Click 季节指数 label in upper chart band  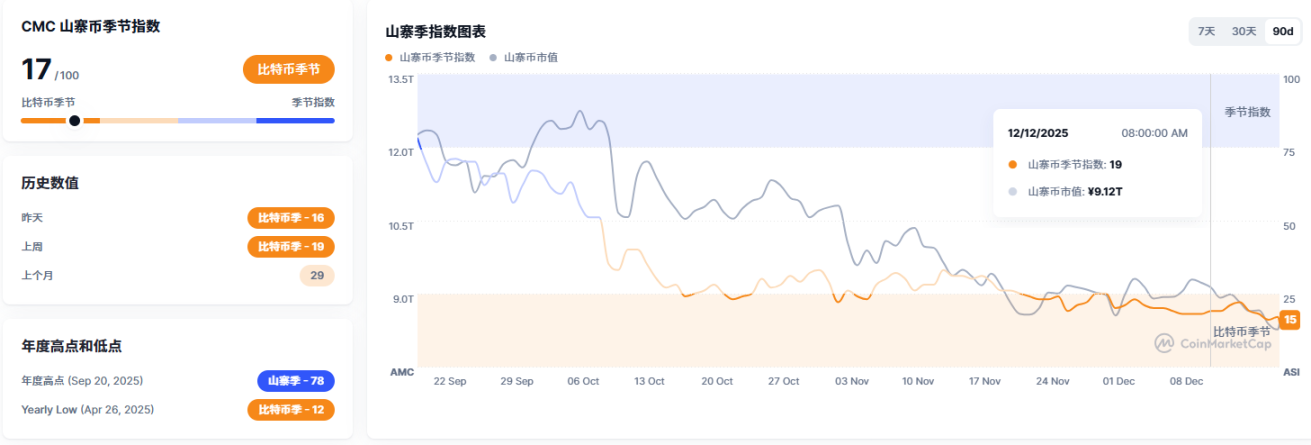pyautogui.click(x=1247, y=112)
